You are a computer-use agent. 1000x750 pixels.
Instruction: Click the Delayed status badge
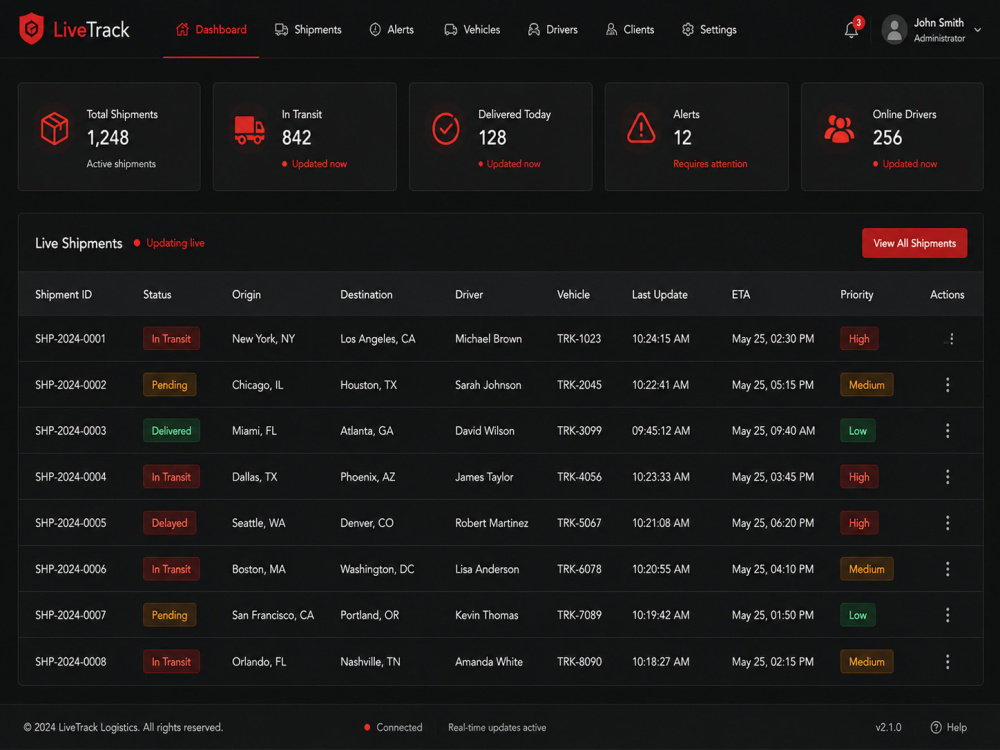pos(169,523)
